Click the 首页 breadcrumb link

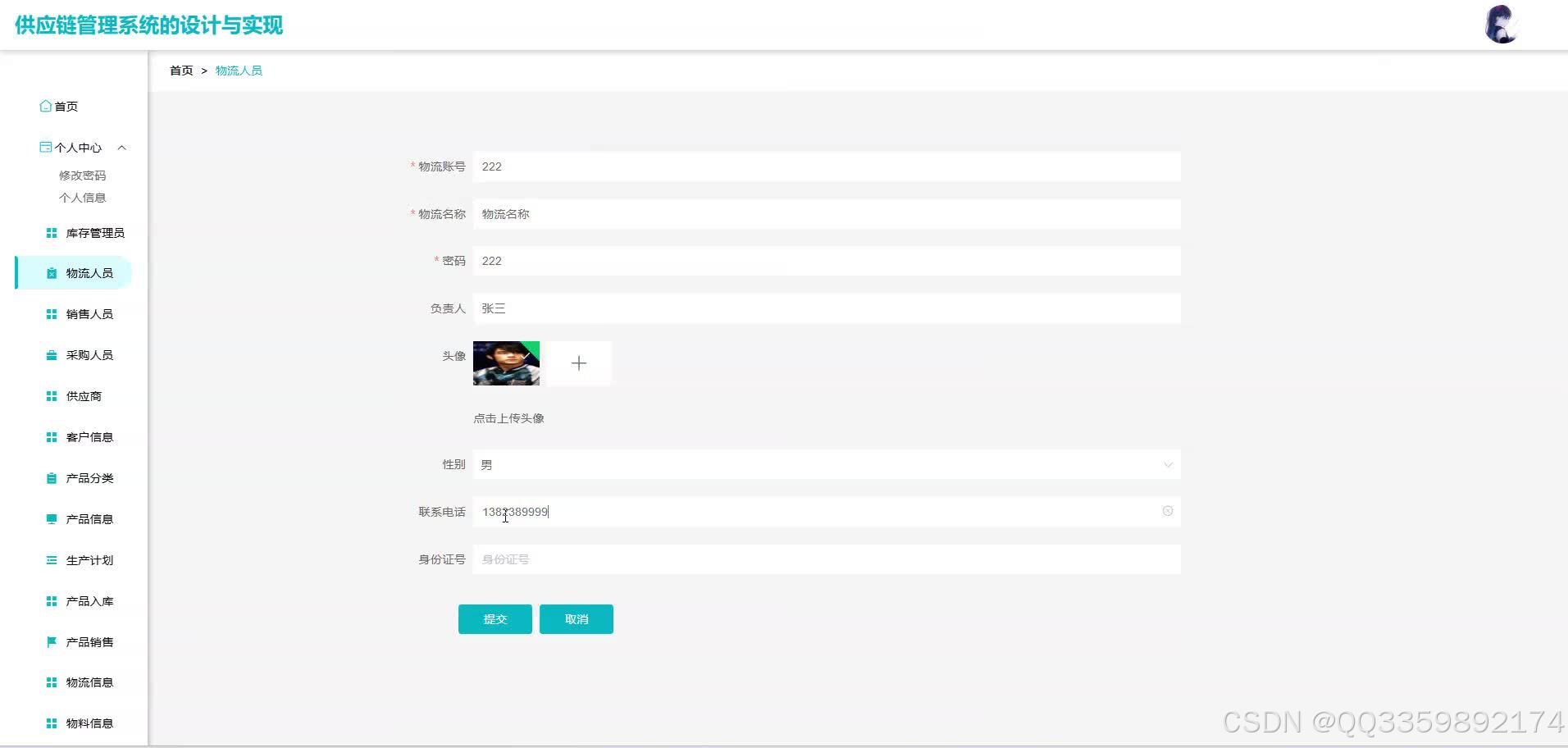click(181, 71)
